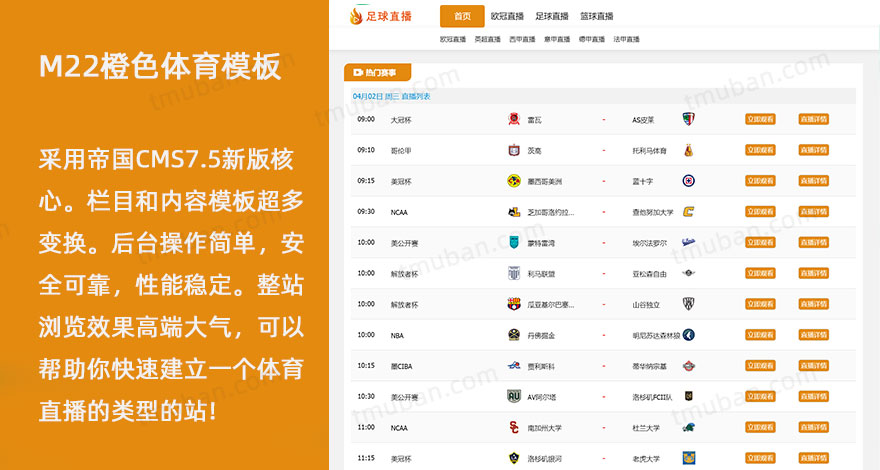Open the 意甲直播 sub-navigation link
The image size is (880, 470).
(x=557, y=39)
